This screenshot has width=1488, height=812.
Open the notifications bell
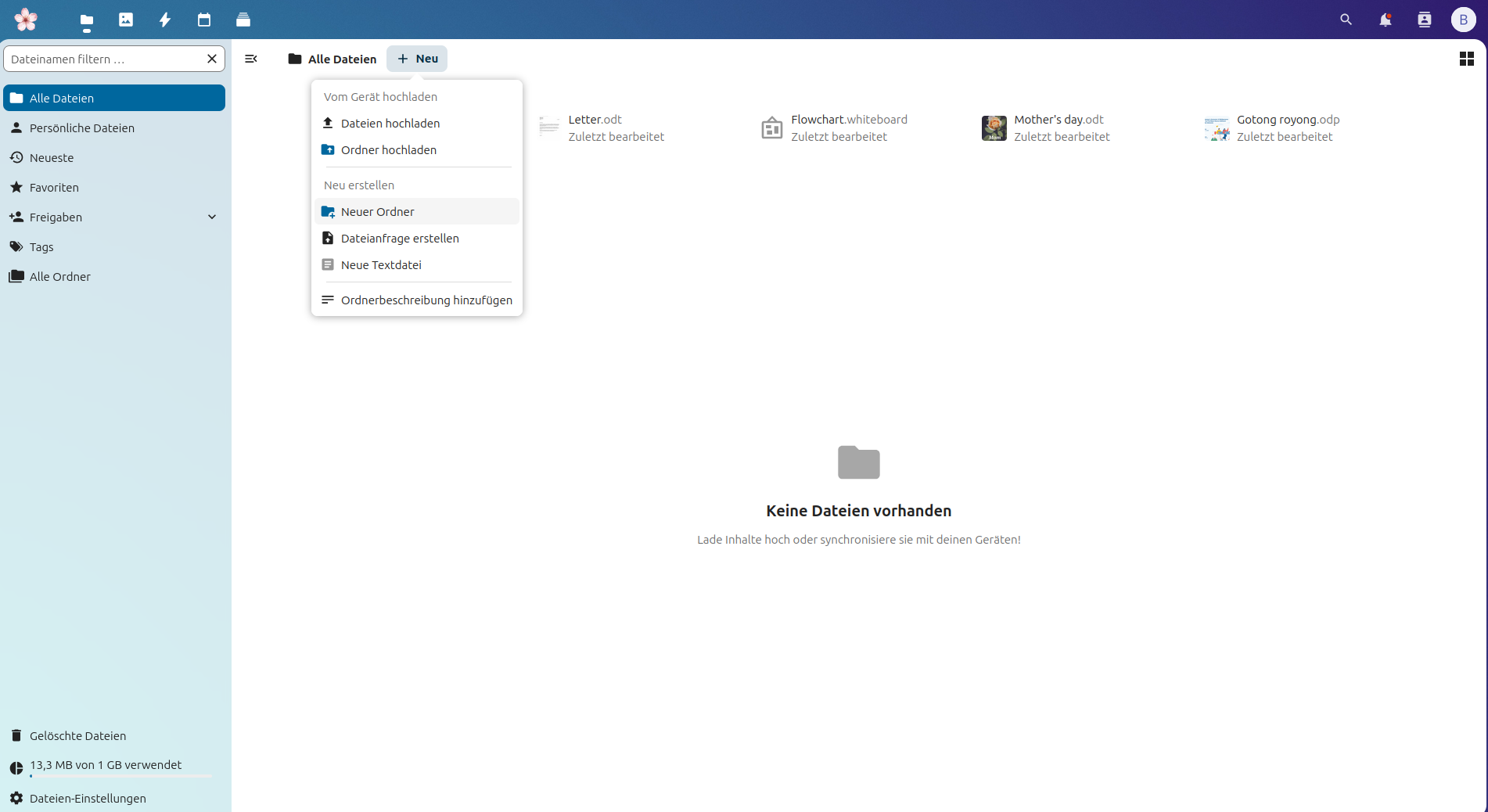pyautogui.click(x=1385, y=20)
